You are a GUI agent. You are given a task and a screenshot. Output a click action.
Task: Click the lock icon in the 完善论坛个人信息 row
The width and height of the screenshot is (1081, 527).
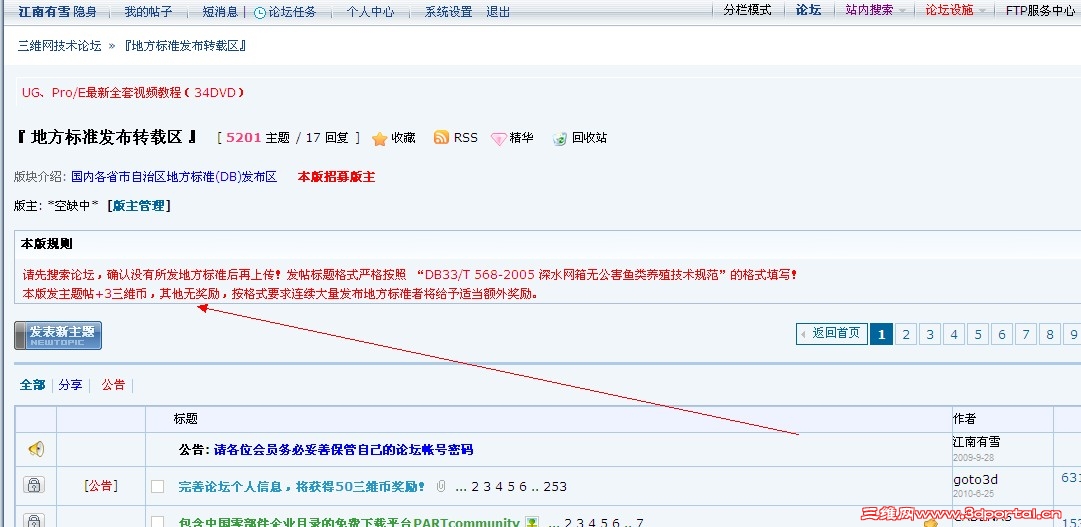pyautogui.click(x=34, y=484)
